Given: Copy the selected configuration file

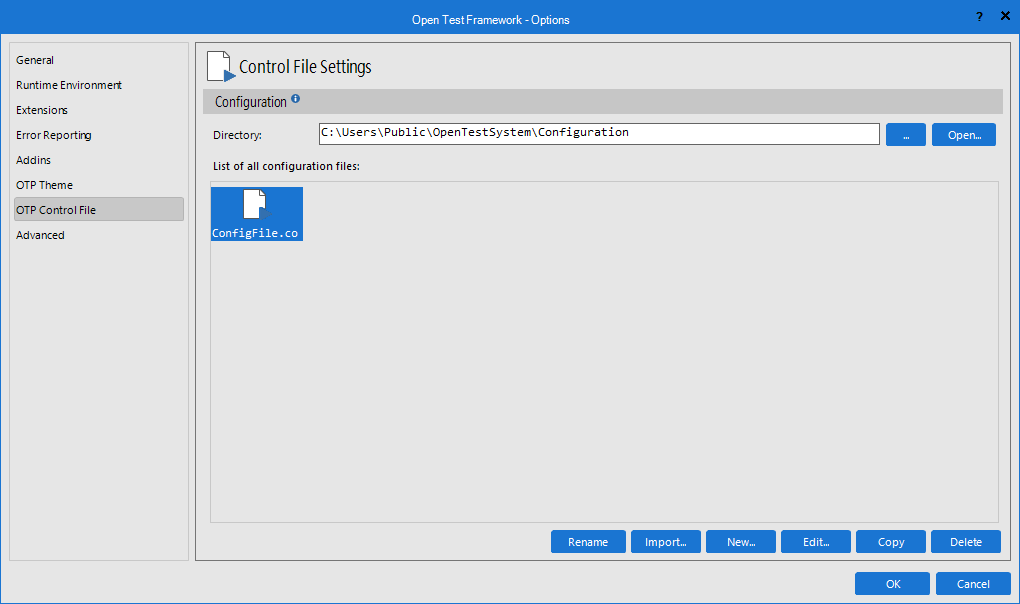Looking at the screenshot, I should click(x=890, y=541).
